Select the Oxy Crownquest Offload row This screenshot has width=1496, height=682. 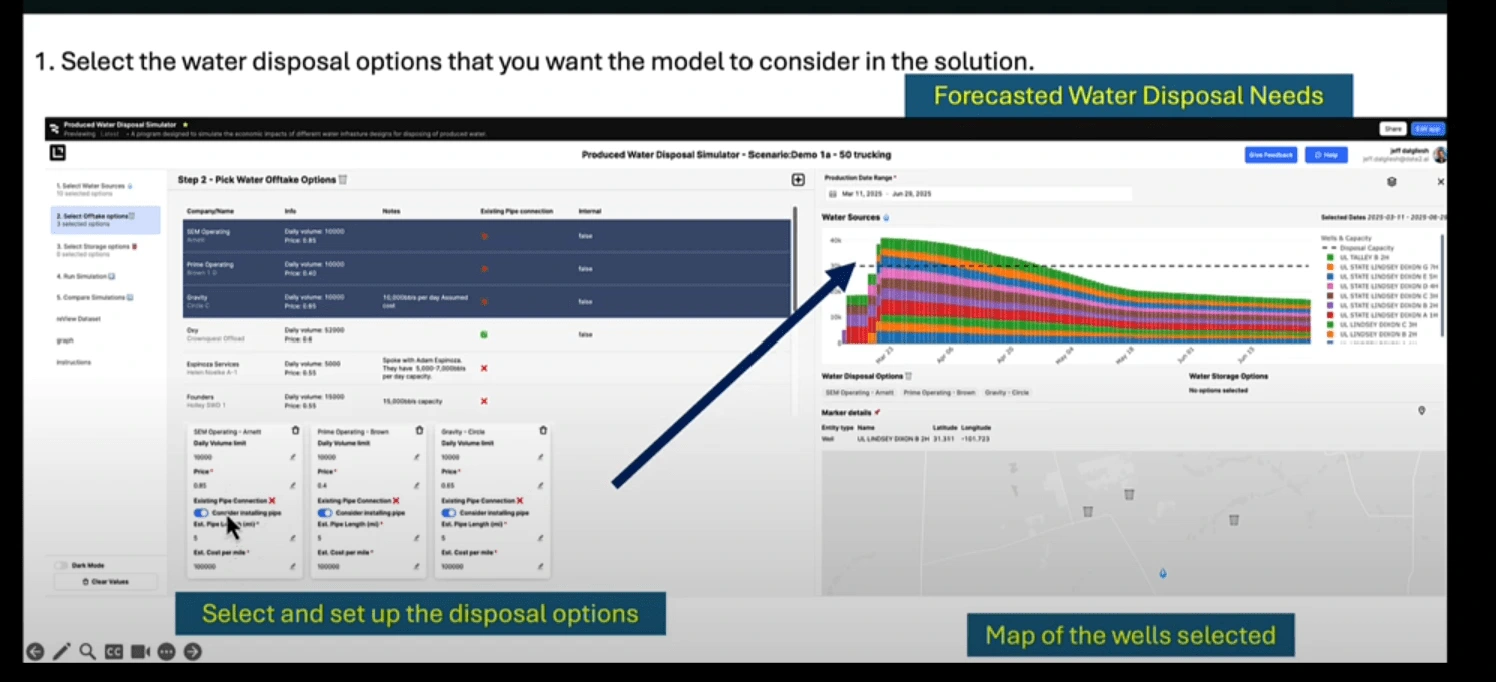(x=487, y=334)
